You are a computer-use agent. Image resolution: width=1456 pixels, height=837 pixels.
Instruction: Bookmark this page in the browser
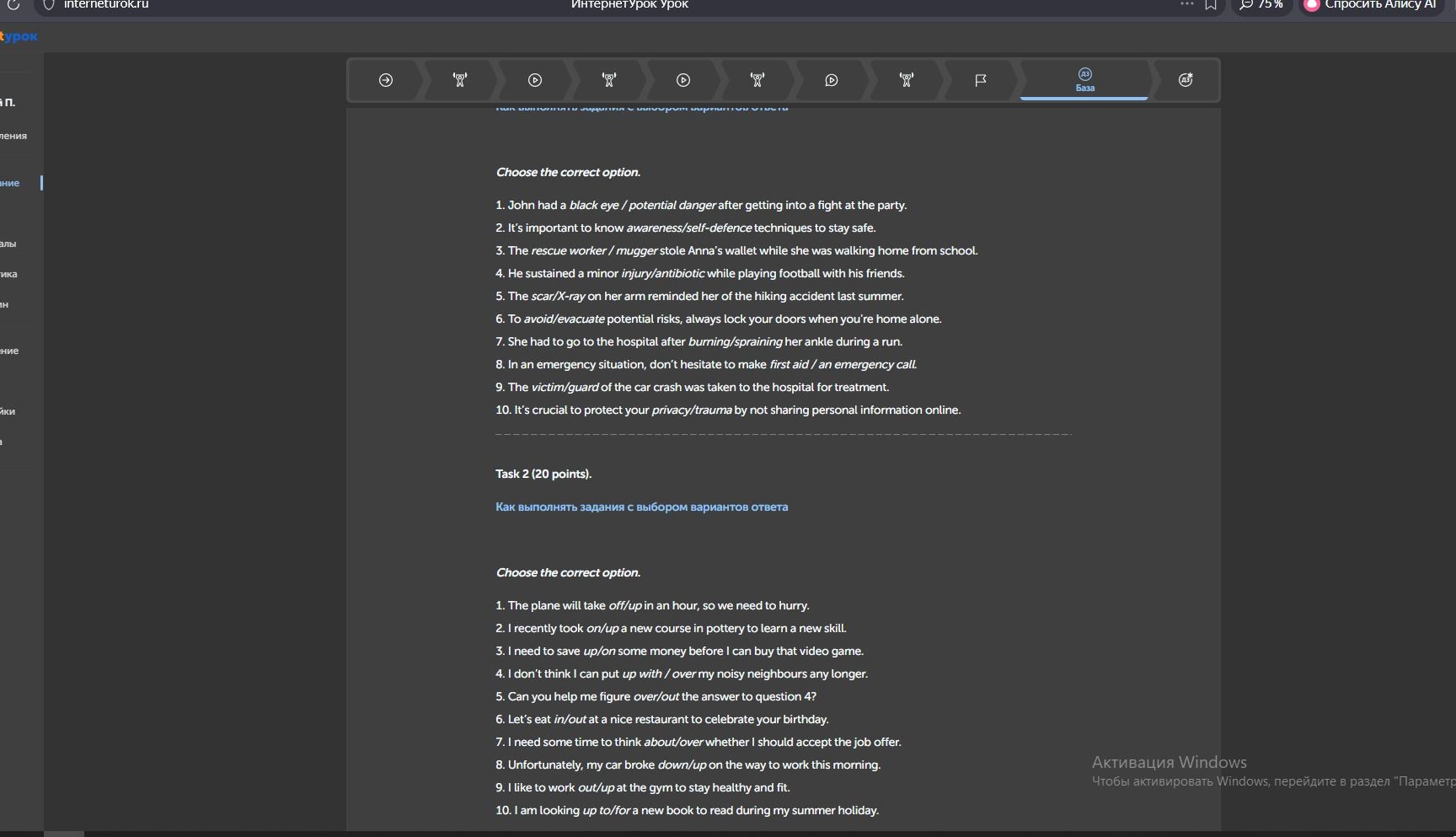pyautogui.click(x=1211, y=5)
